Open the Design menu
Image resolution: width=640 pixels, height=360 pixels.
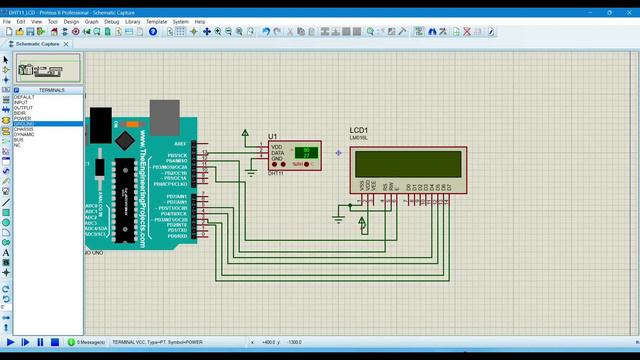click(x=71, y=22)
